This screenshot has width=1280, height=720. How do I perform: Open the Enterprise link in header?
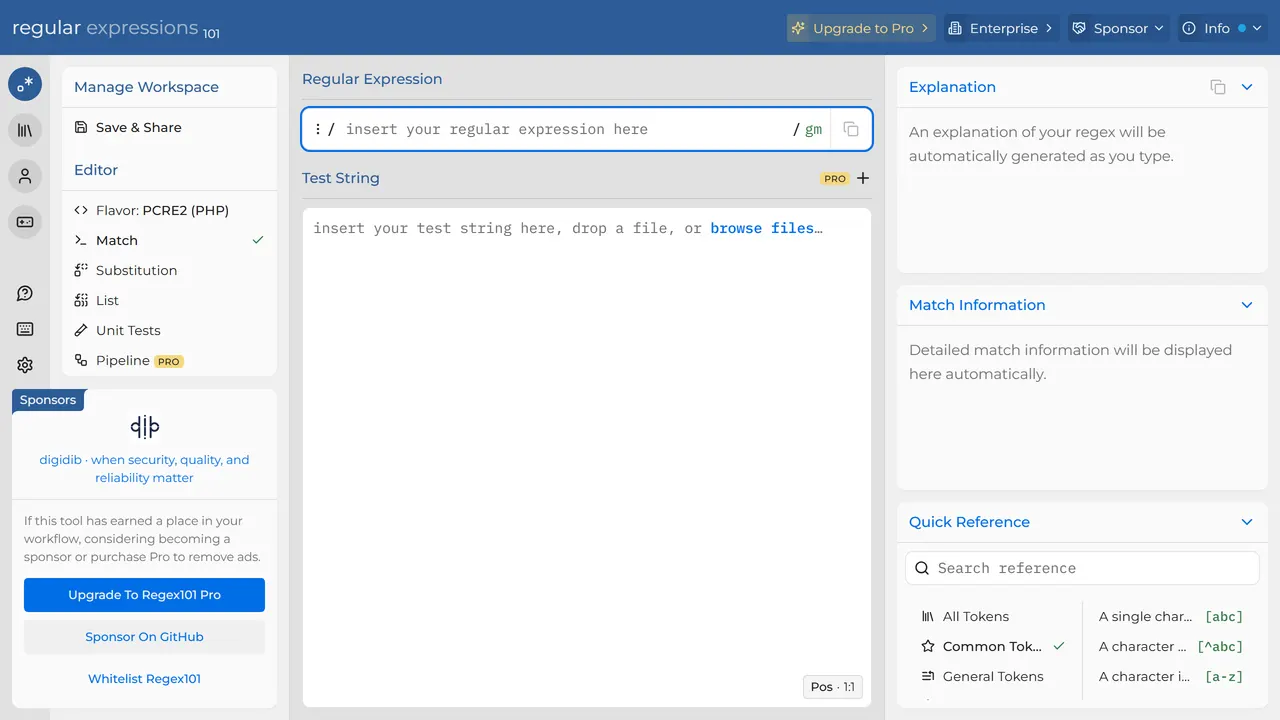pos(1001,28)
